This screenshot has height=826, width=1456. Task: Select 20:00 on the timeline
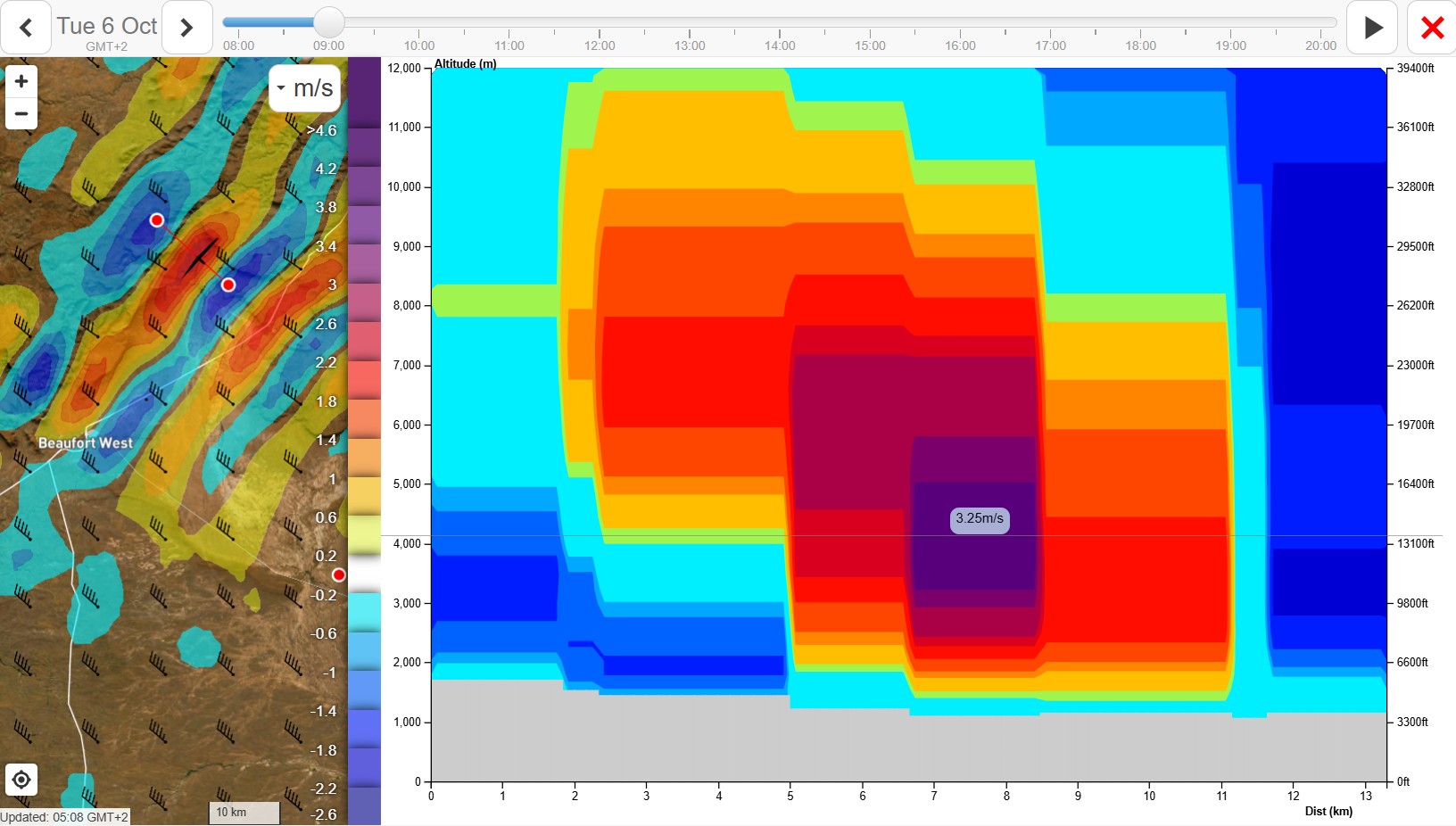[1320, 45]
